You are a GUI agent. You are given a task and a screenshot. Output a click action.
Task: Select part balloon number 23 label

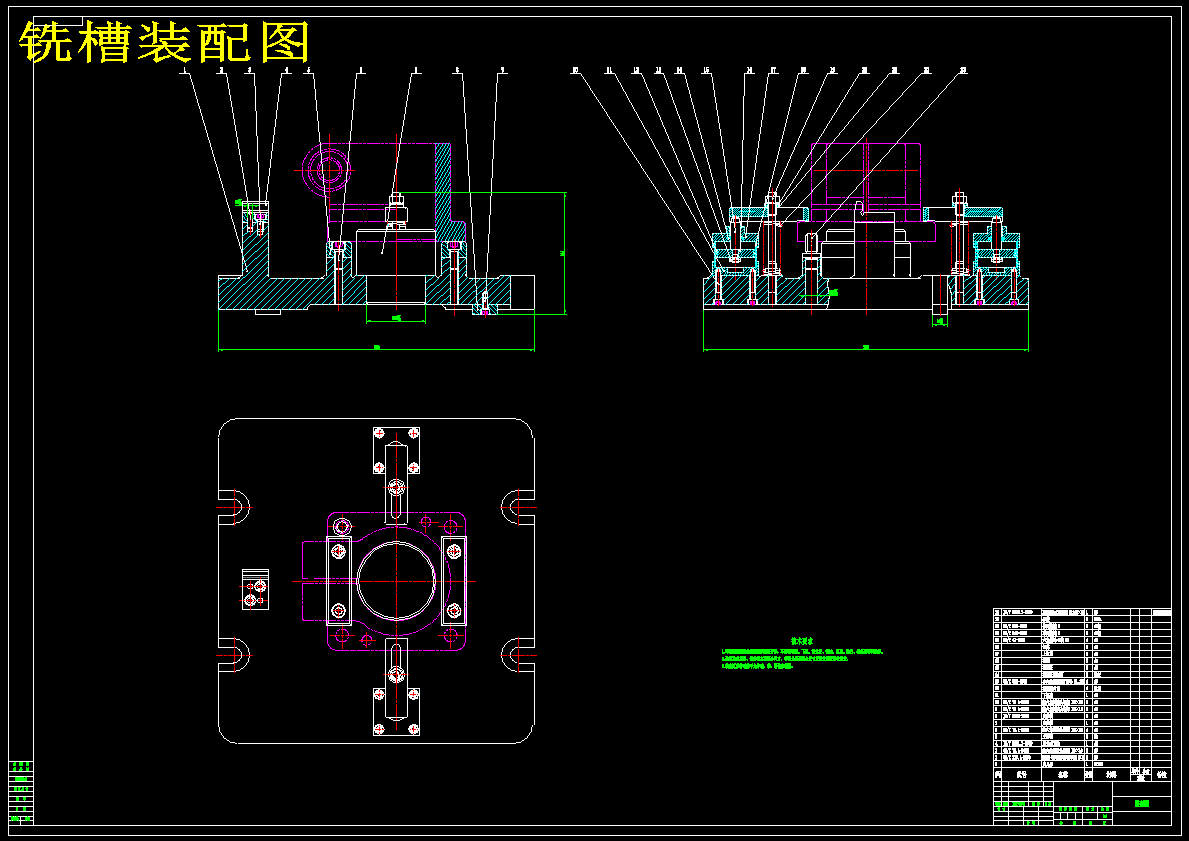(x=963, y=71)
